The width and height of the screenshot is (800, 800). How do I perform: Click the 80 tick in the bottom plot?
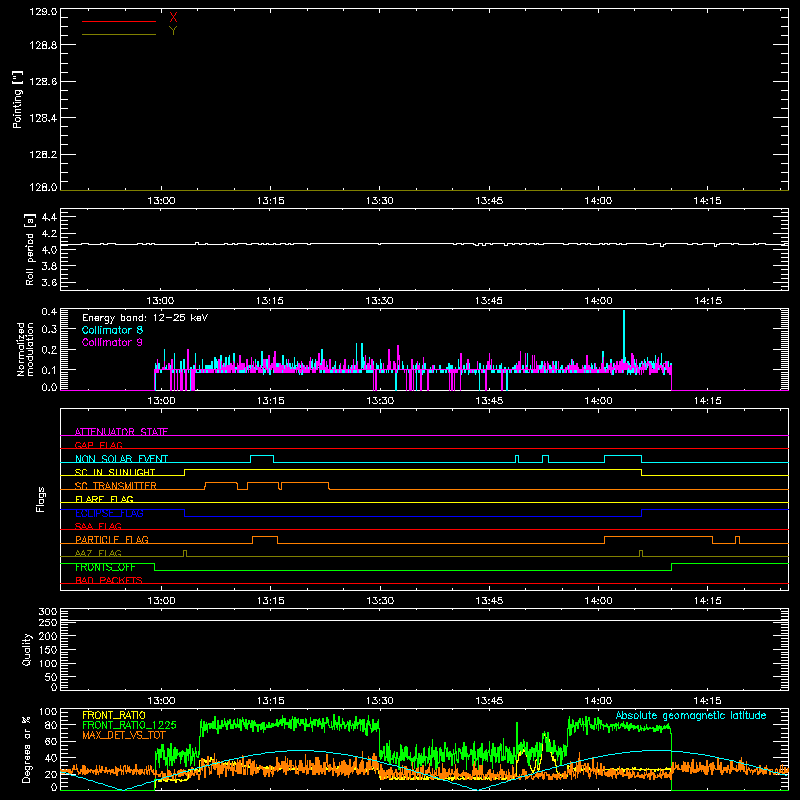[x=51, y=725]
